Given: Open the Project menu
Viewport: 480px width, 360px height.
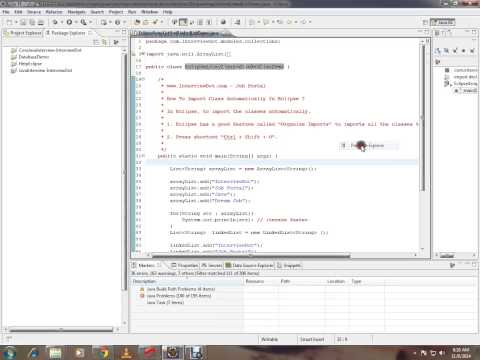Looking at the screenshot, I should (x=116, y=12).
